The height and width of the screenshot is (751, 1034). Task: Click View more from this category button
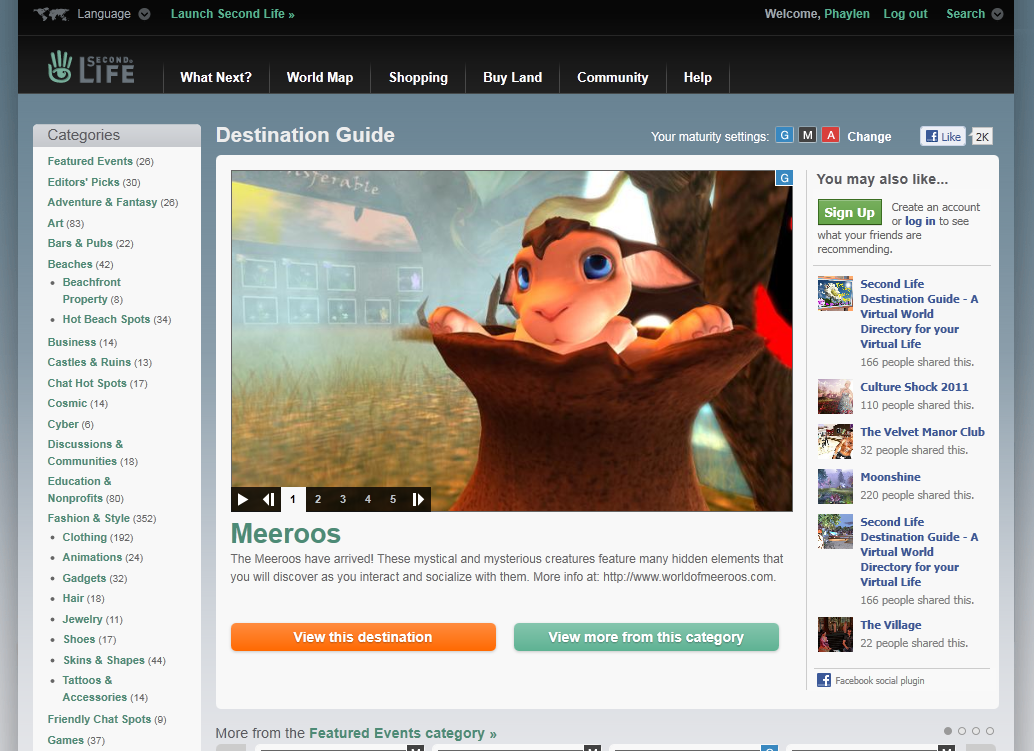(646, 637)
